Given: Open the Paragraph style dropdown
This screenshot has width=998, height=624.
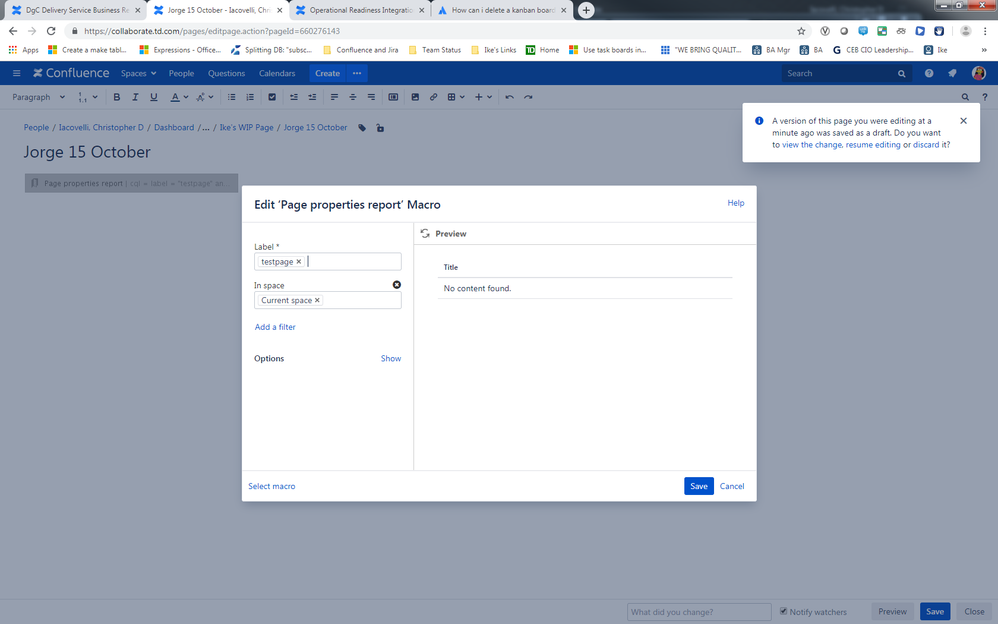Looking at the screenshot, I should [x=38, y=97].
